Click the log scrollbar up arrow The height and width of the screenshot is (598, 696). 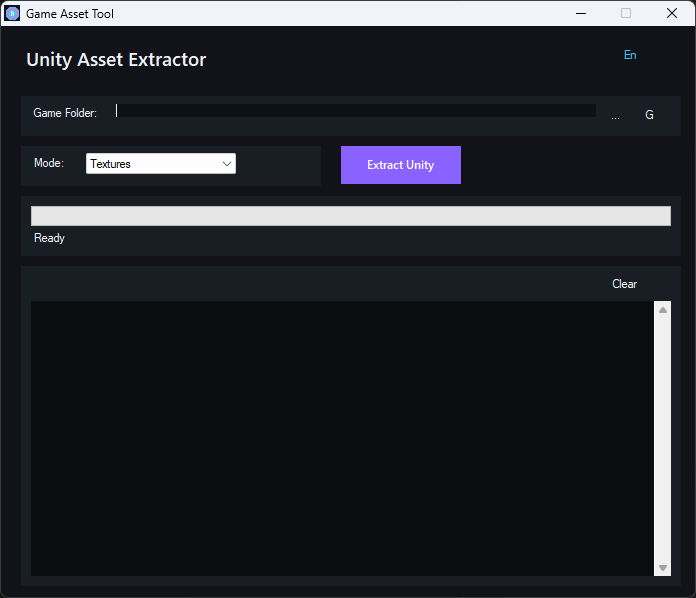pyautogui.click(x=663, y=310)
